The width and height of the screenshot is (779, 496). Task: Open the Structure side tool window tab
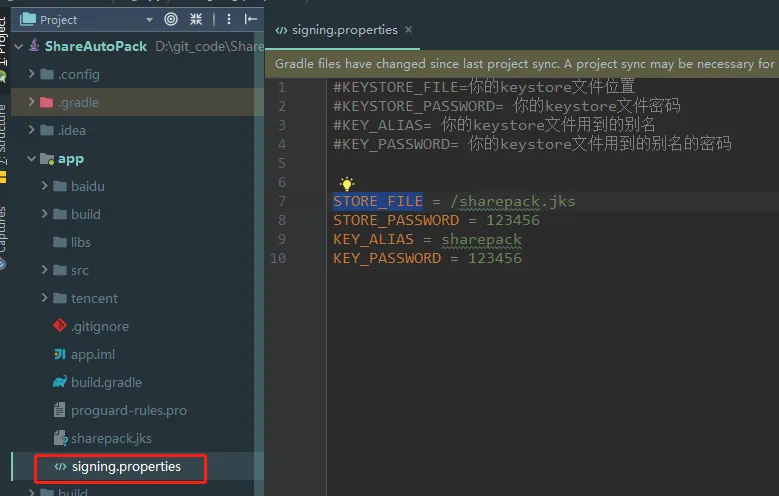[x=3, y=134]
